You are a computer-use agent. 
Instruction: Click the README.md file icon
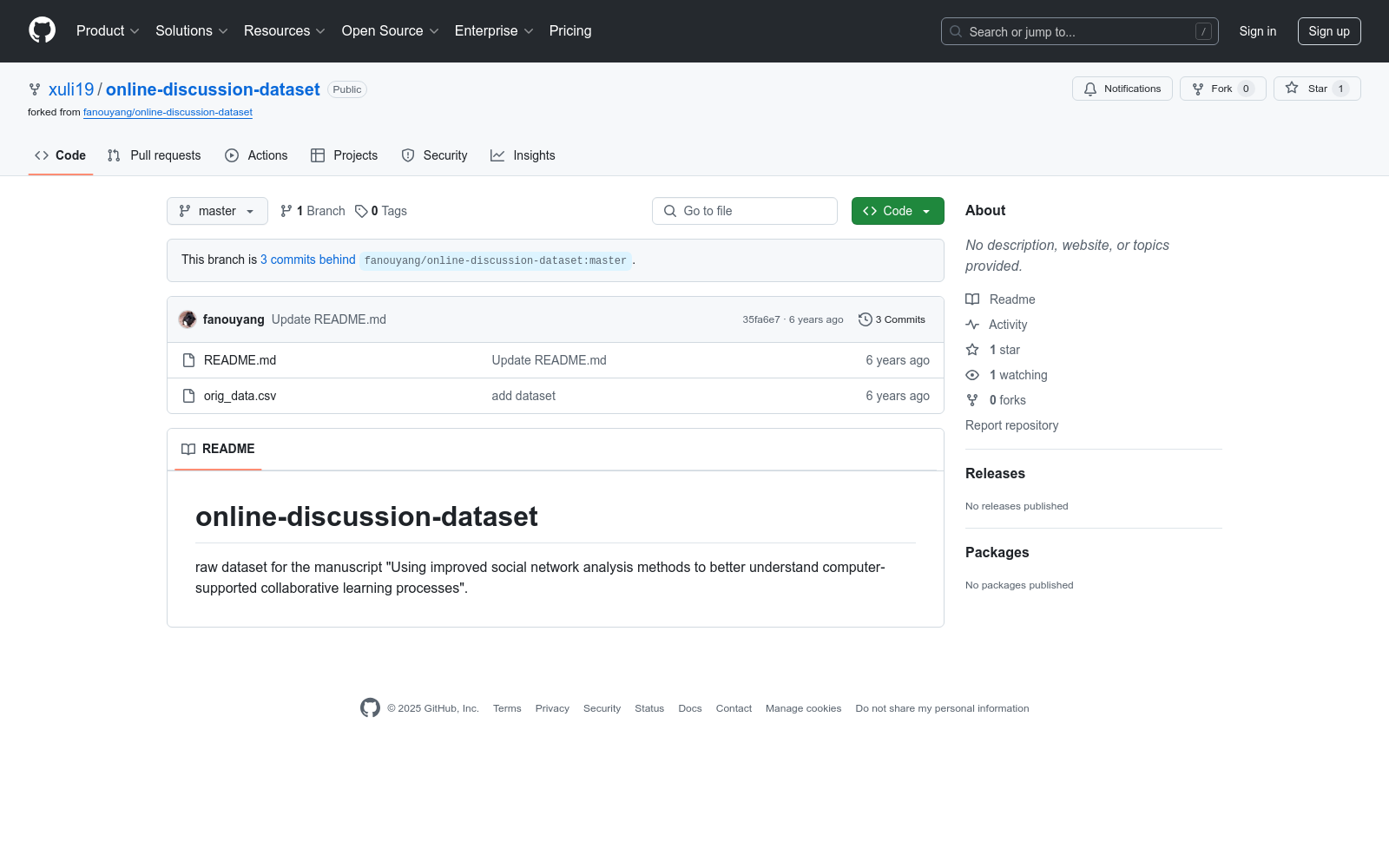click(x=188, y=360)
